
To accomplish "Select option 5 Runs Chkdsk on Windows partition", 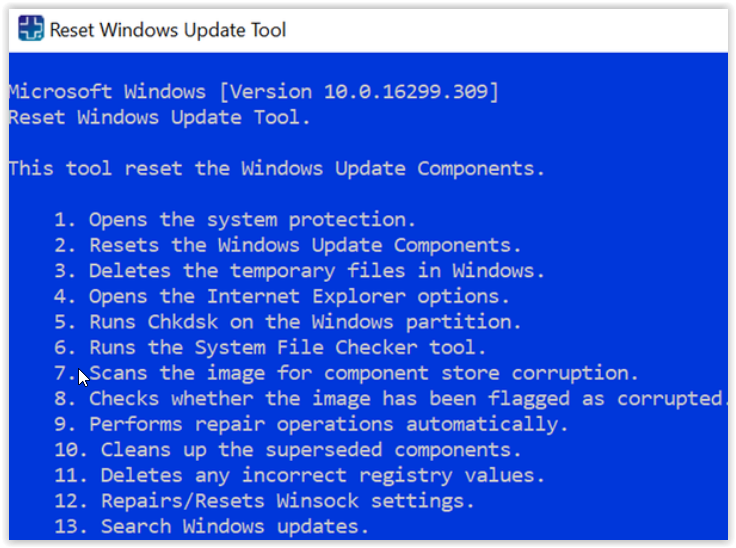I will point(288,322).
